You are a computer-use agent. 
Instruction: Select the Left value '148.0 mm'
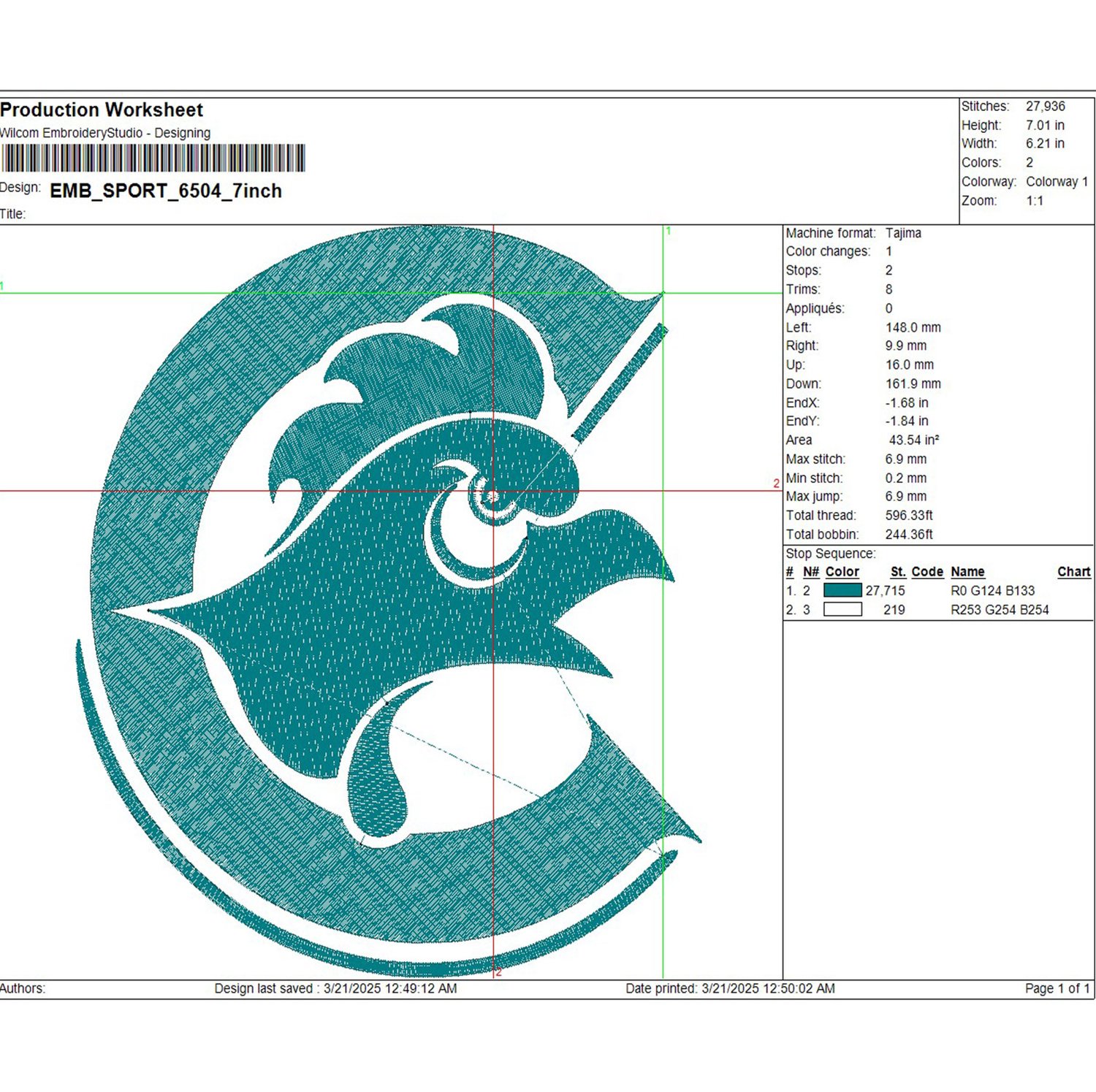[913, 327]
